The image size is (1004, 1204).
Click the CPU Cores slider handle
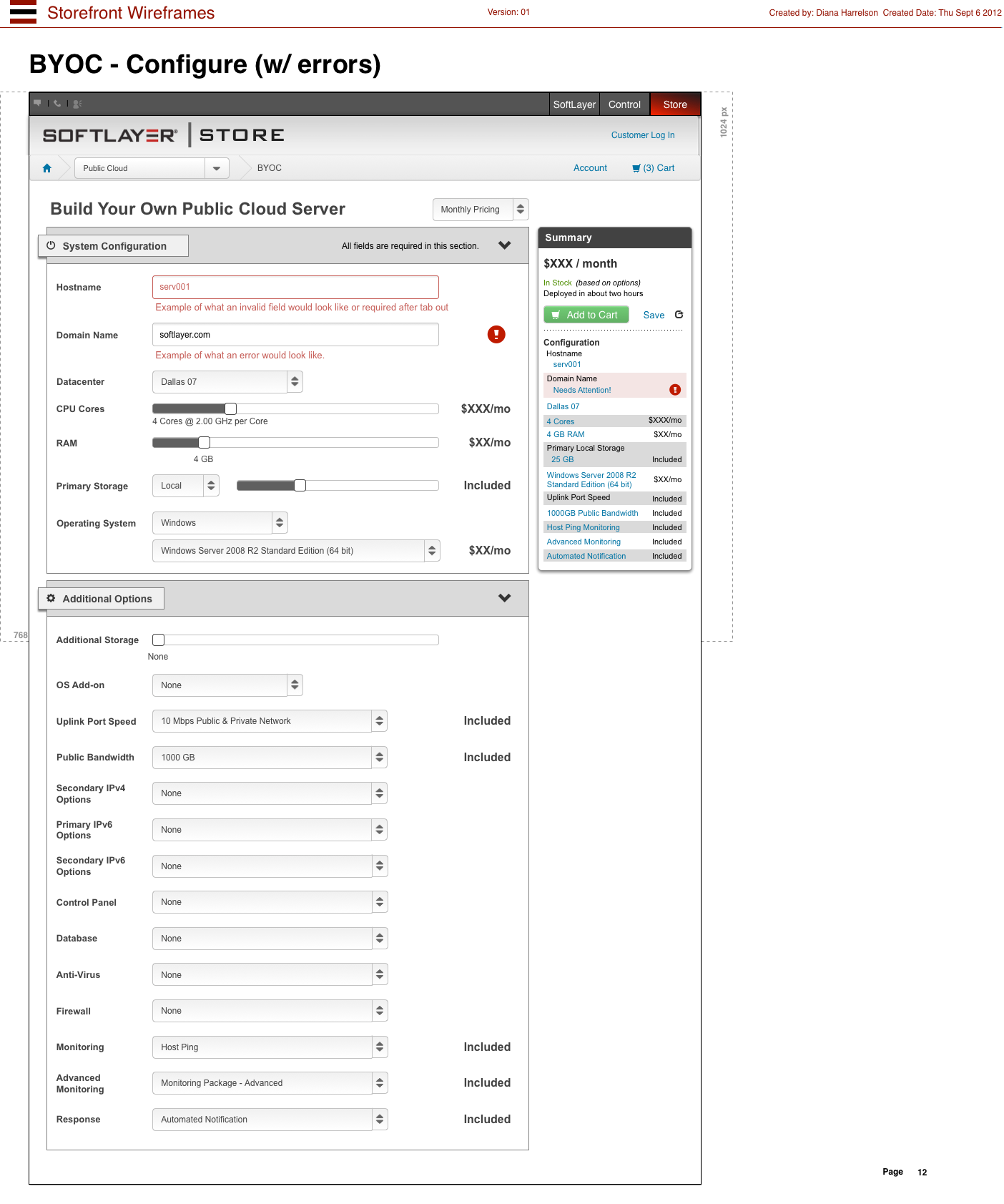pyautogui.click(x=230, y=408)
